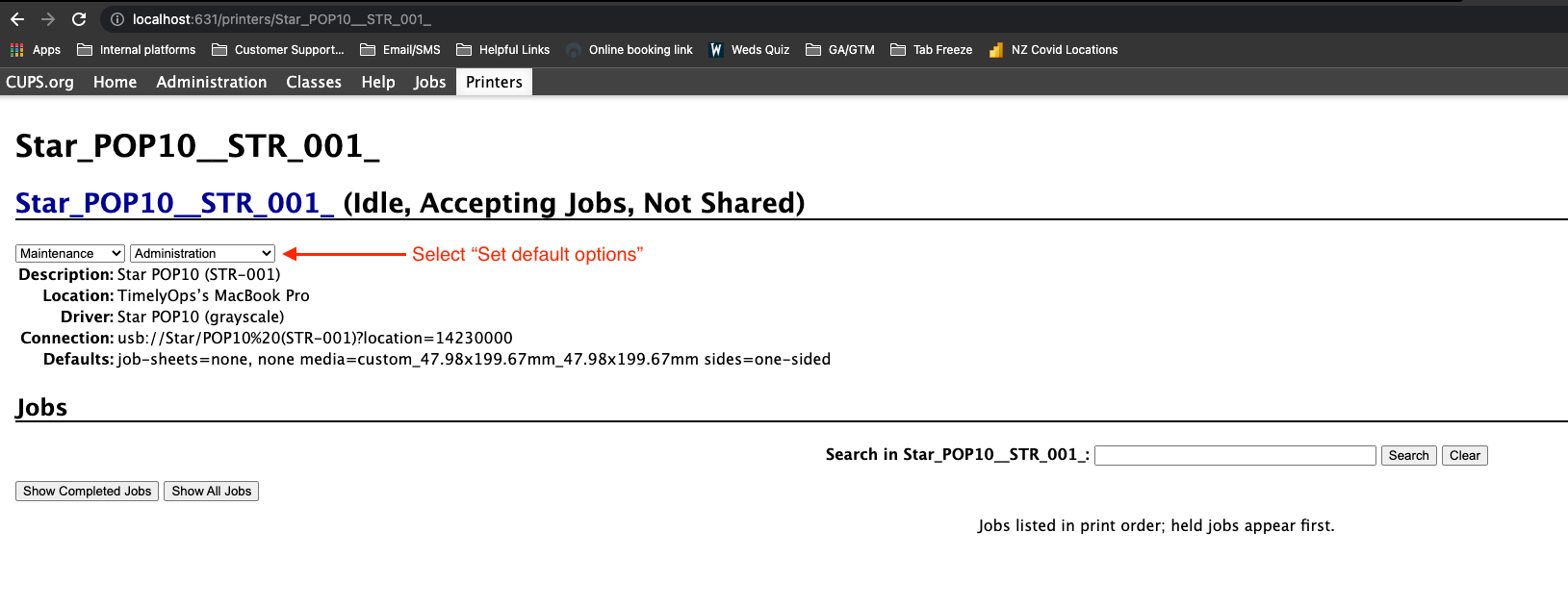Reload the page using the refresh icon
This screenshot has height=608, width=1568.
pyautogui.click(x=79, y=19)
